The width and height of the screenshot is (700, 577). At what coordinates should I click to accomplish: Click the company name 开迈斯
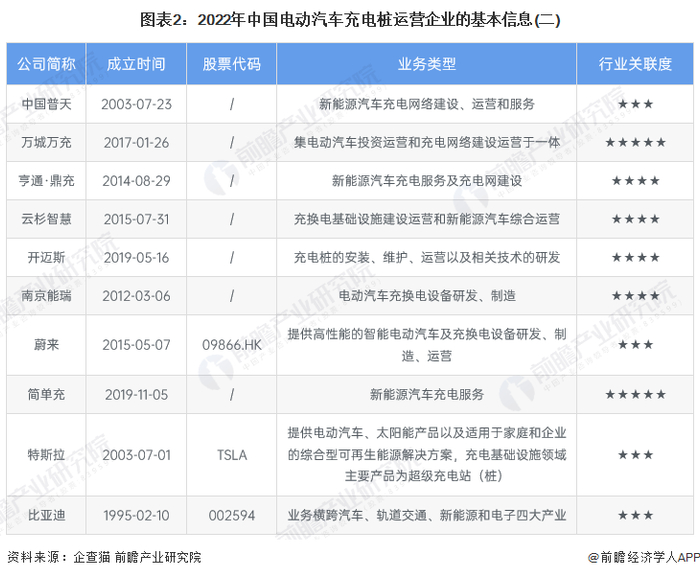tap(46, 258)
